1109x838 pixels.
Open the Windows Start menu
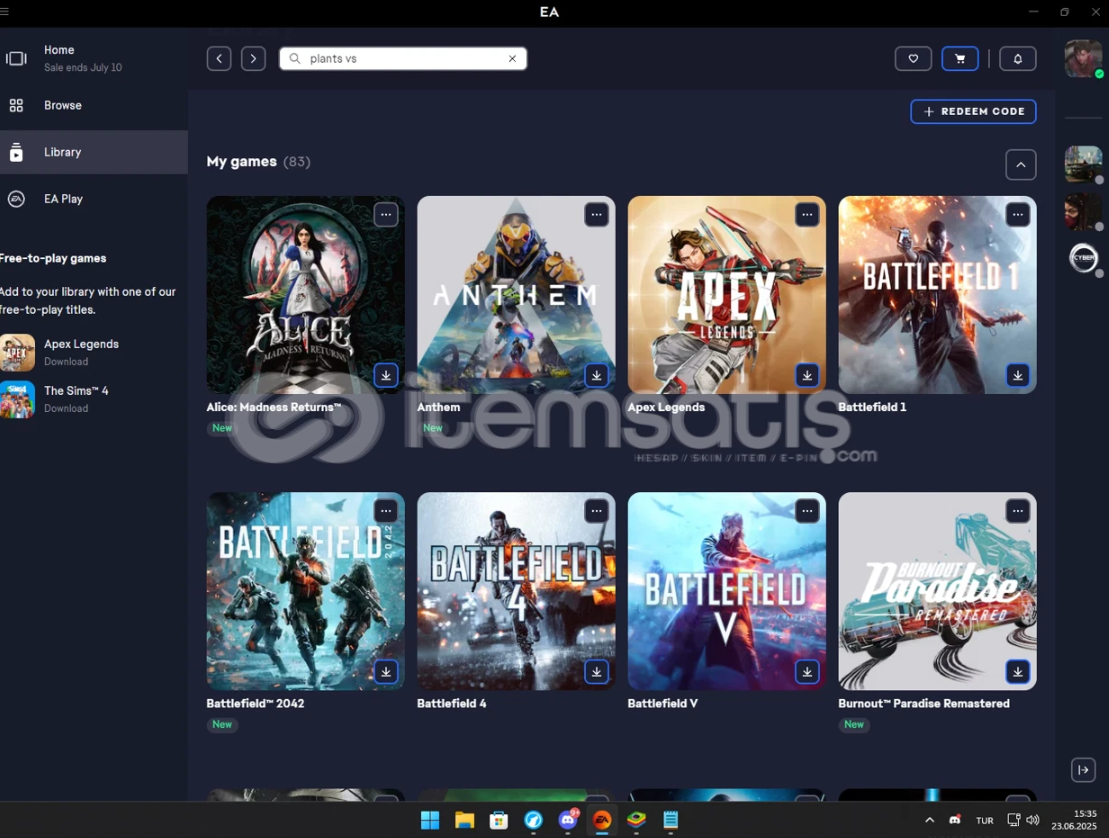(430, 820)
